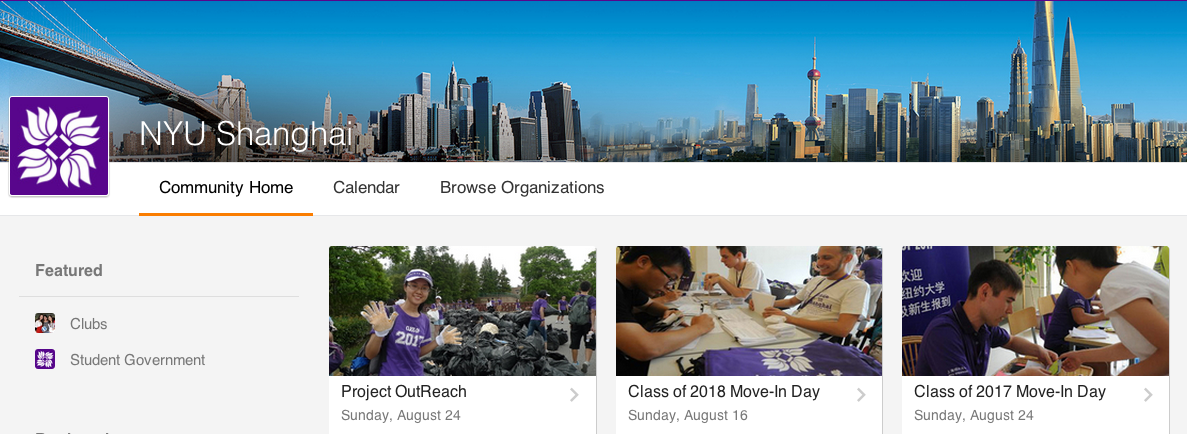The width and height of the screenshot is (1187, 434).
Task: Open the Project OutReach chevron arrow
Action: click(575, 395)
